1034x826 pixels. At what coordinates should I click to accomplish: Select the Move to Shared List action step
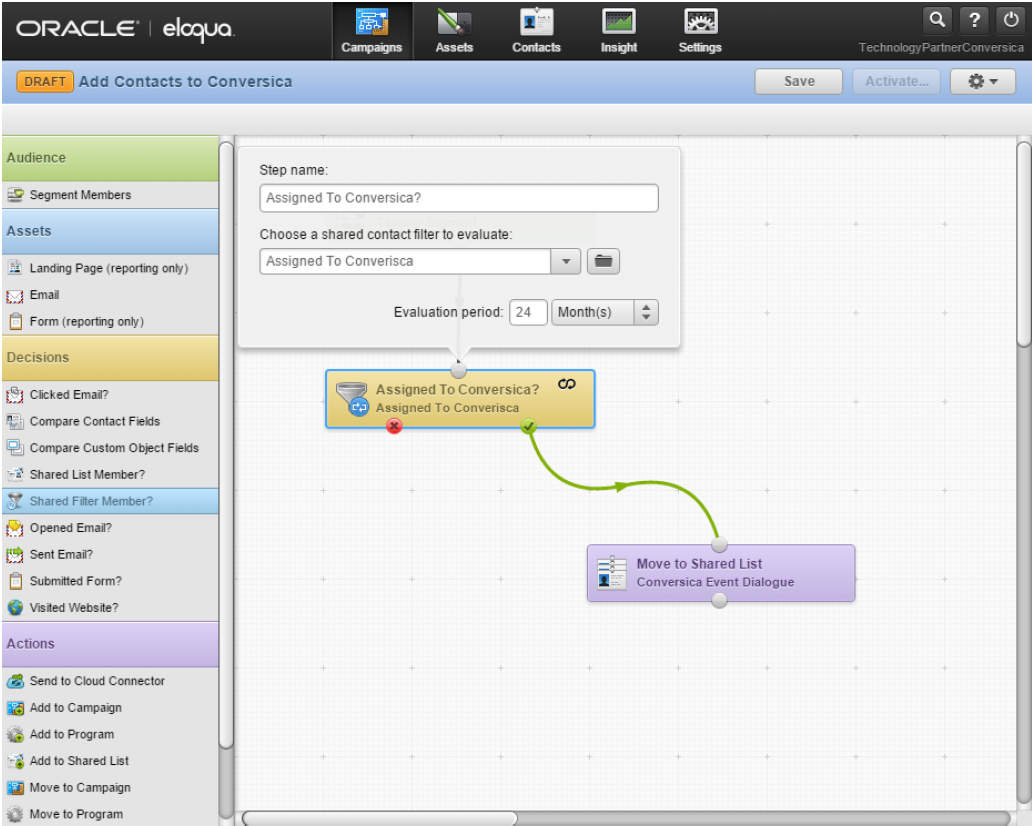point(721,573)
